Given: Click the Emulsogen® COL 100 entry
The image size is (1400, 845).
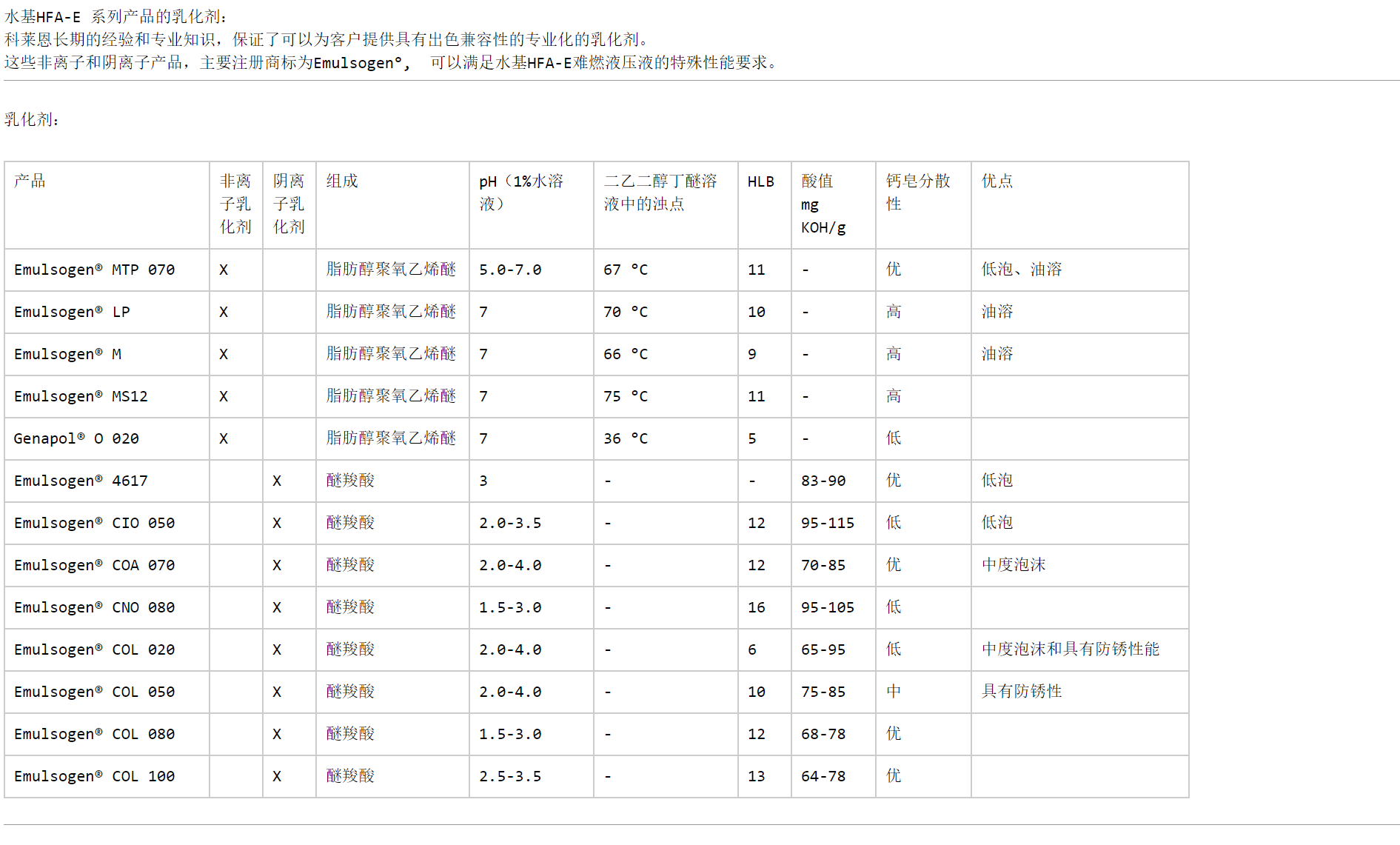Looking at the screenshot, I should [x=94, y=776].
